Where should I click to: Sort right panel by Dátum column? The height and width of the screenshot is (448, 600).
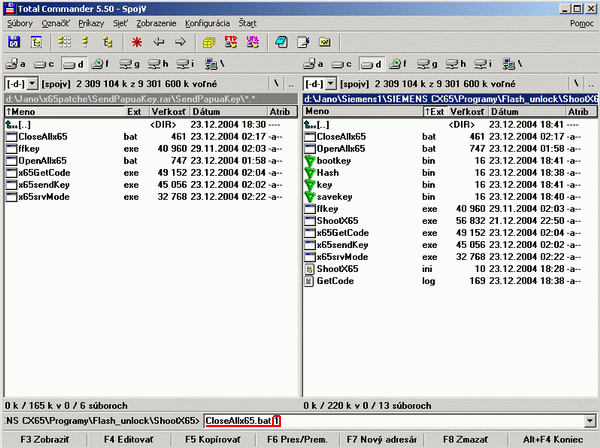point(525,112)
